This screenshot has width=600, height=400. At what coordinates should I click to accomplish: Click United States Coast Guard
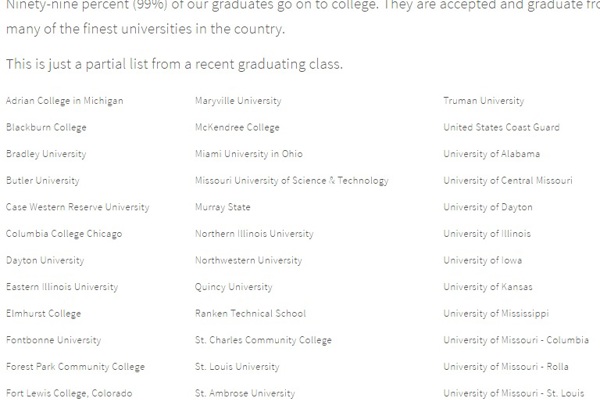tap(501, 128)
